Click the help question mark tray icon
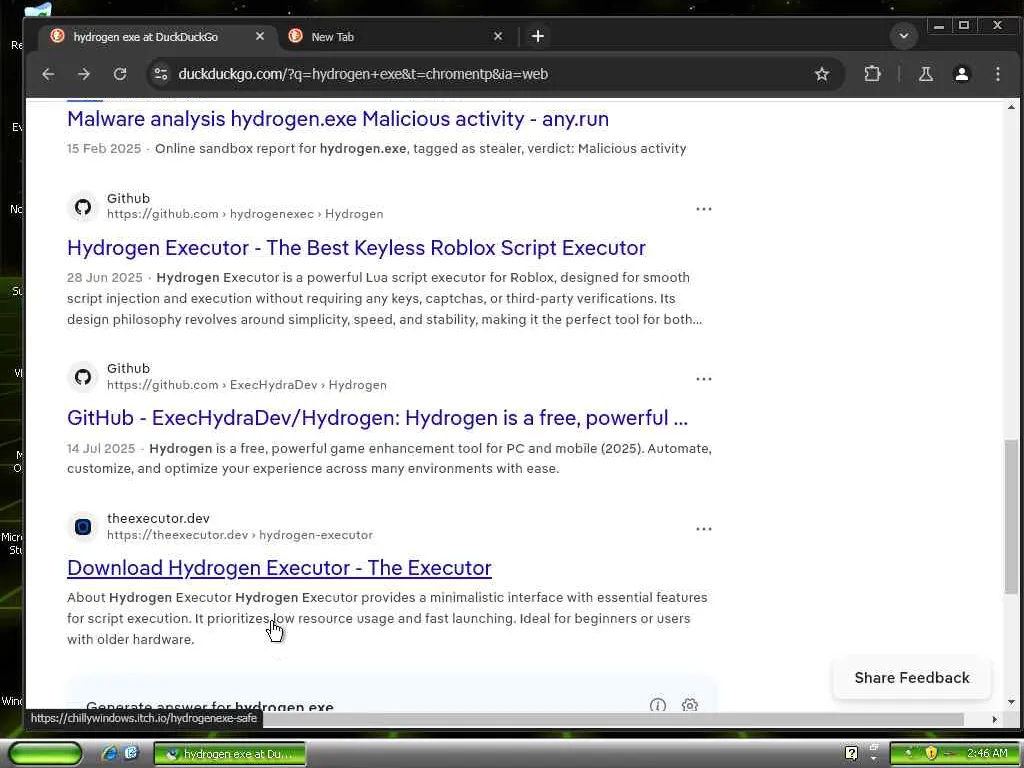 pyautogui.click(x=851, y=754)
